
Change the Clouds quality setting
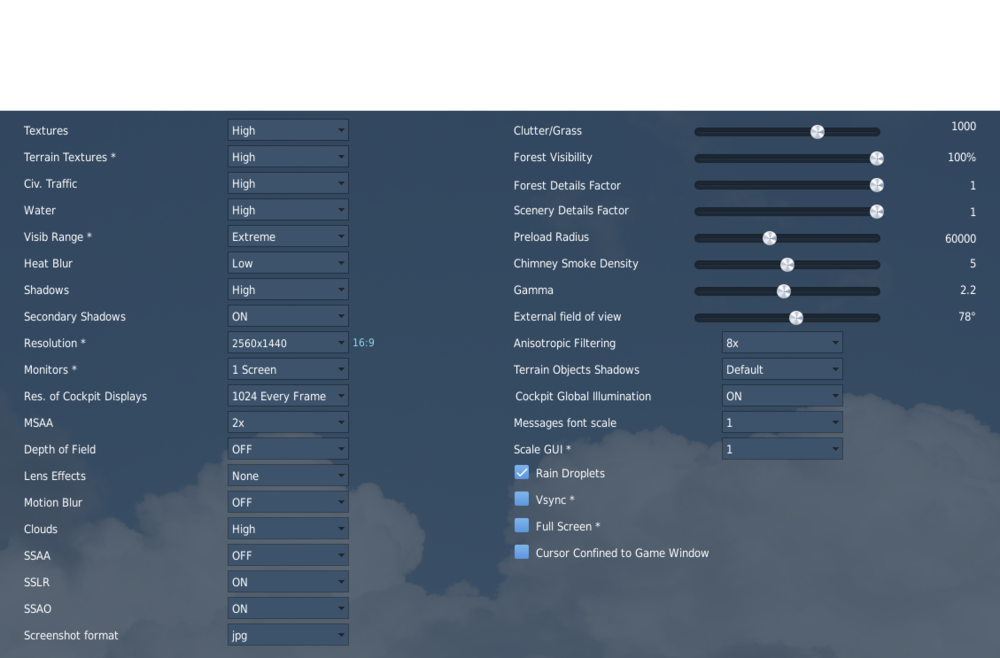(x=288, y=528)
